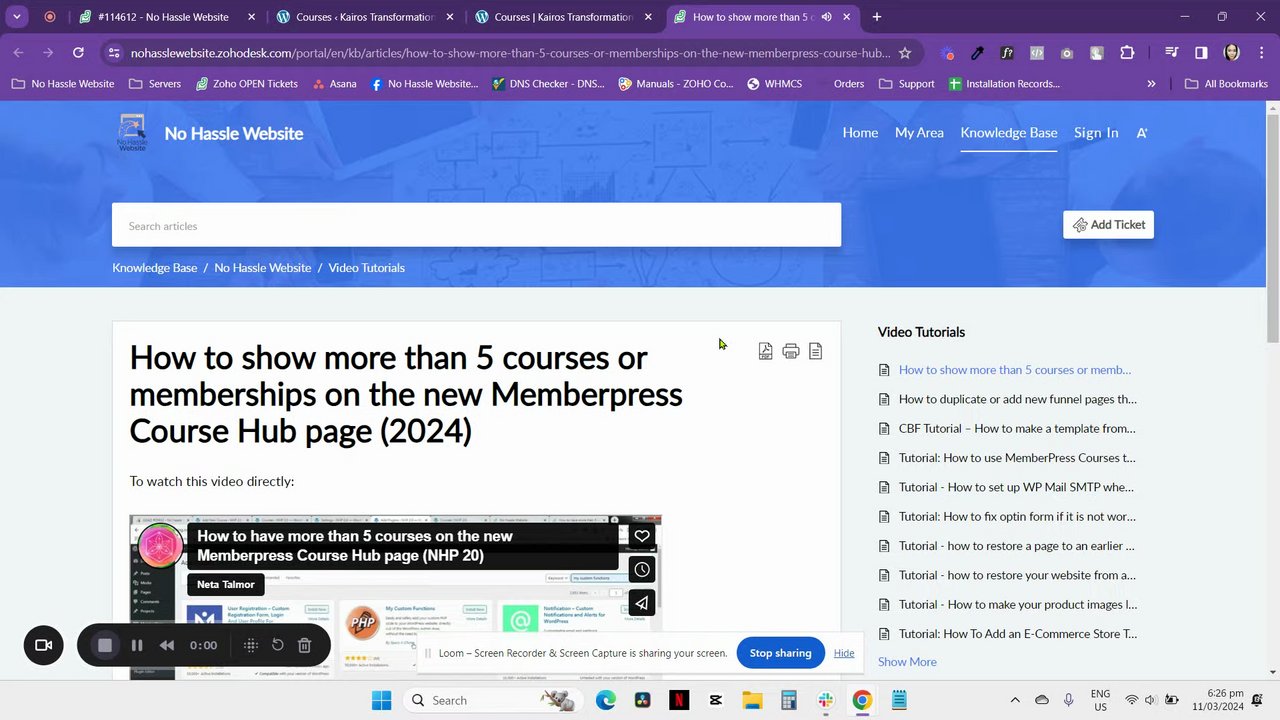
Task: Show hidden bookmarks with the chevron
Action: point(1151,84)
